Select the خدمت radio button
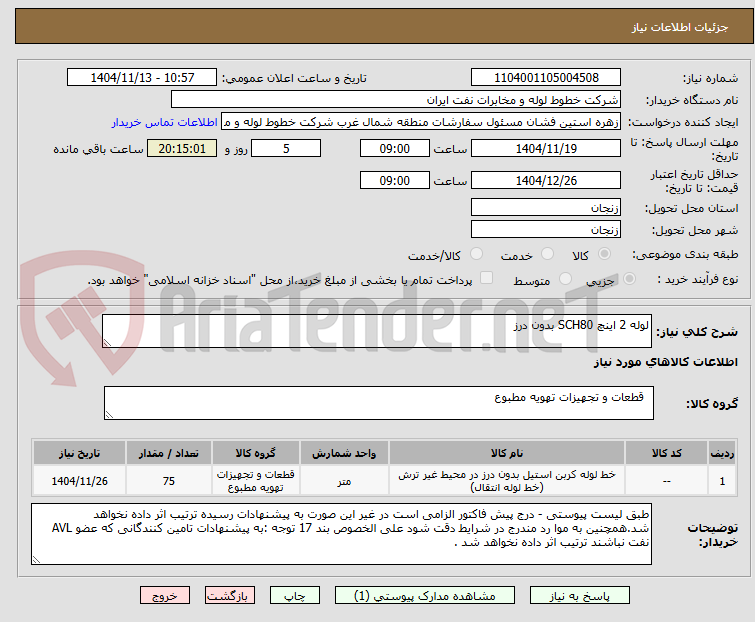This screenshot has width=755, height=622. click(x=547, y=254)
